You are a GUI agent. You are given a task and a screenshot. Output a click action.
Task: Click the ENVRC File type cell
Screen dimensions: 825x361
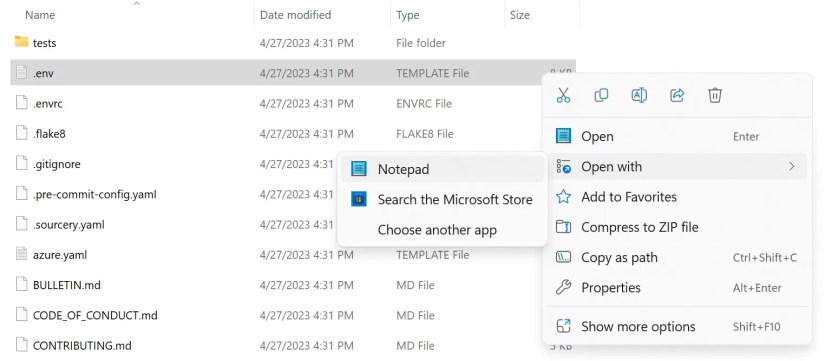coord(424,104)
